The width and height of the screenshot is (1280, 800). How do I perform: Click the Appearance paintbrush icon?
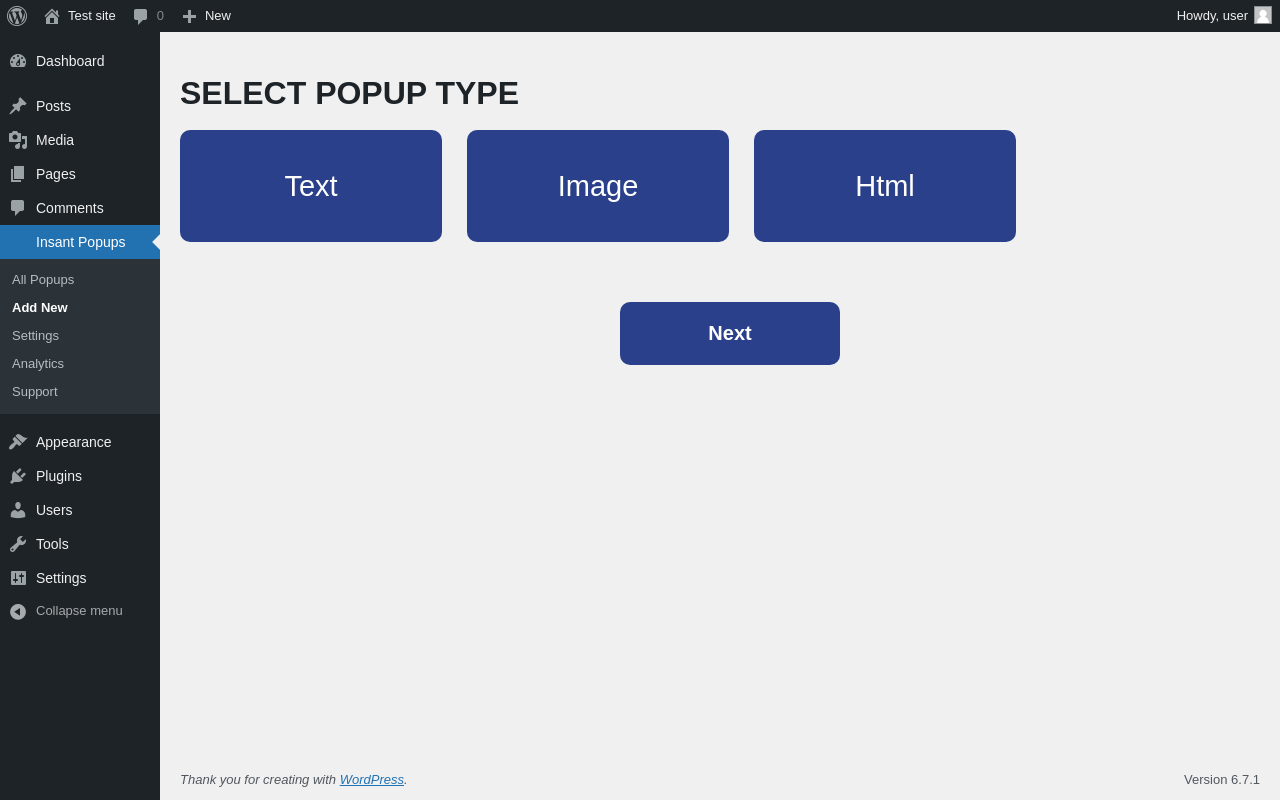[18, 442]
